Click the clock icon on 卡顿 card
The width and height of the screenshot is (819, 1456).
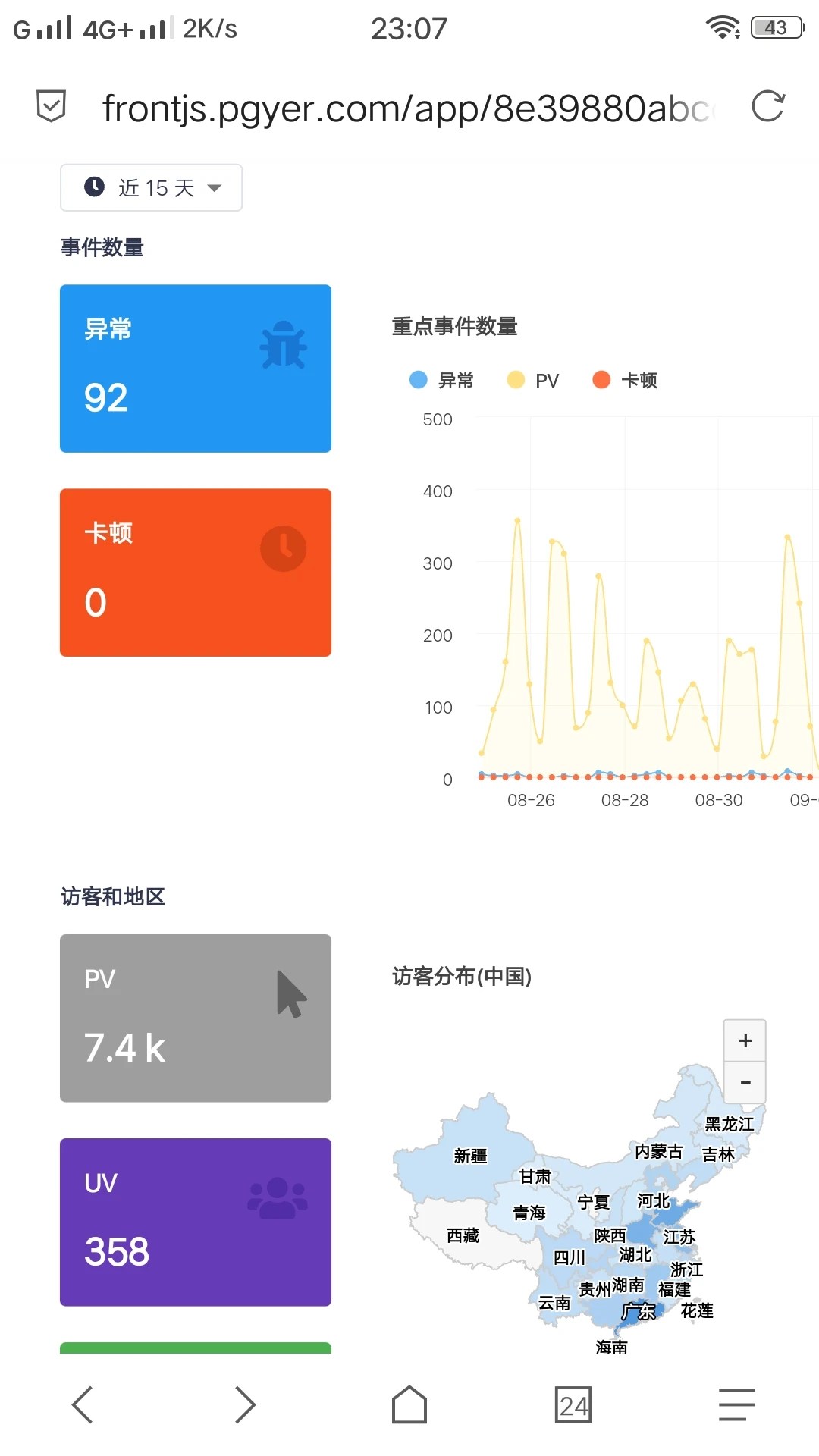(x=284, y=548)
